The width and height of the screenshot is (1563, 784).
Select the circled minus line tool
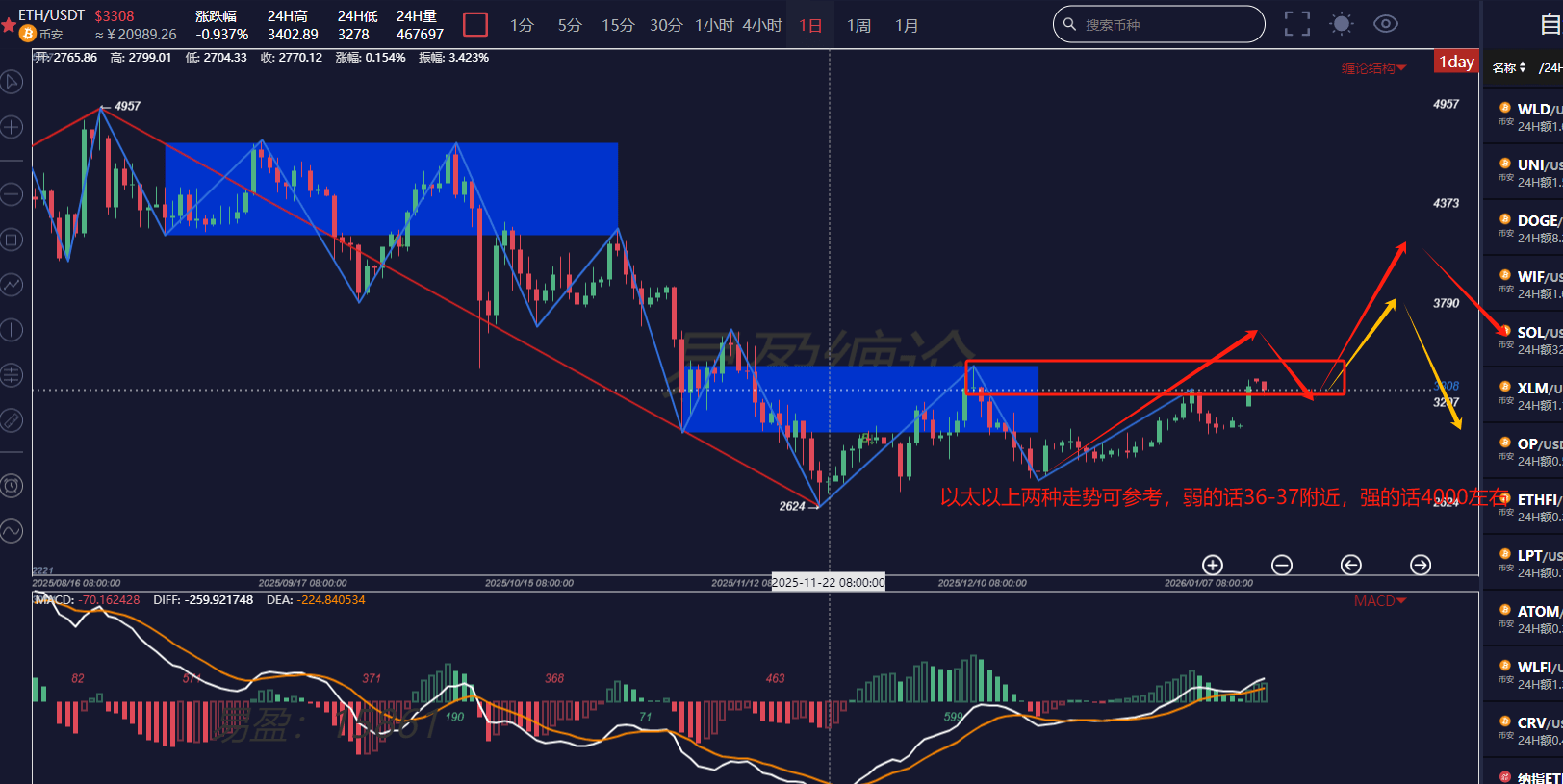coord(11,194)
